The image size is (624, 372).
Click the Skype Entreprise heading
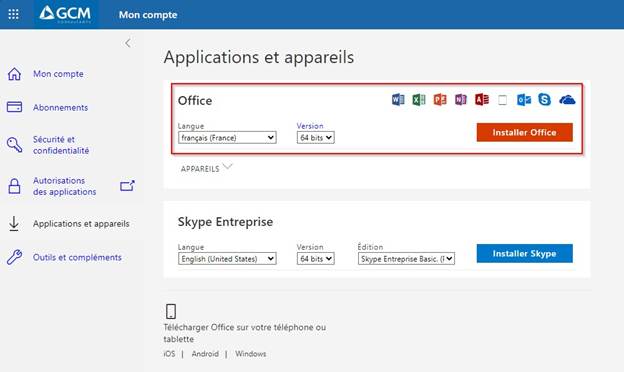coord(225,222)
